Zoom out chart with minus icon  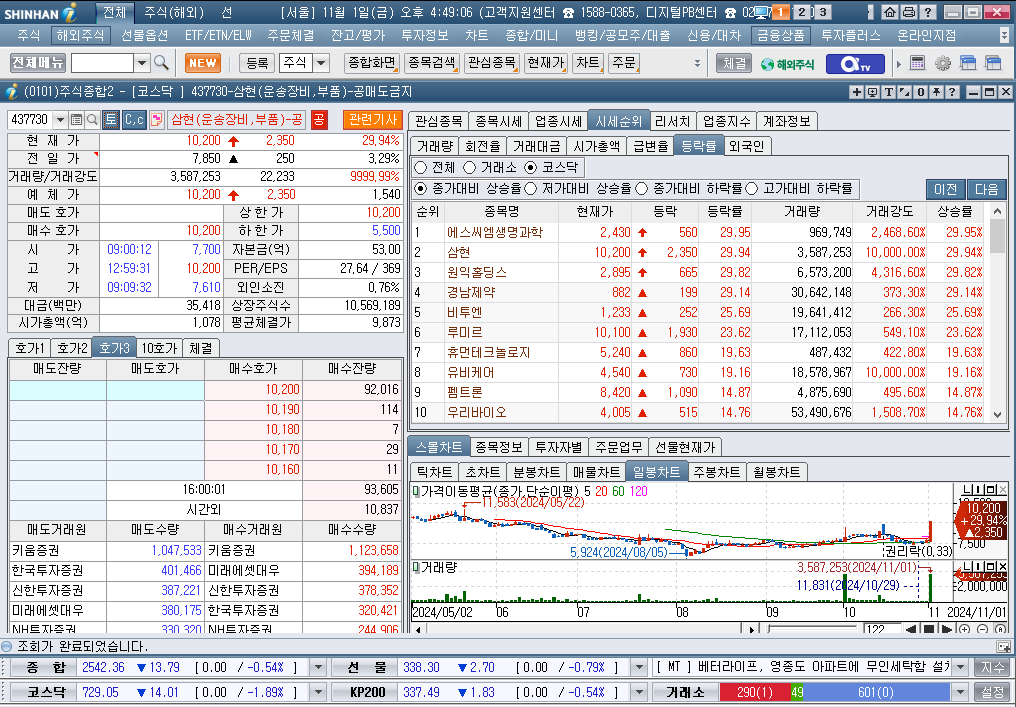pos(982,629)
